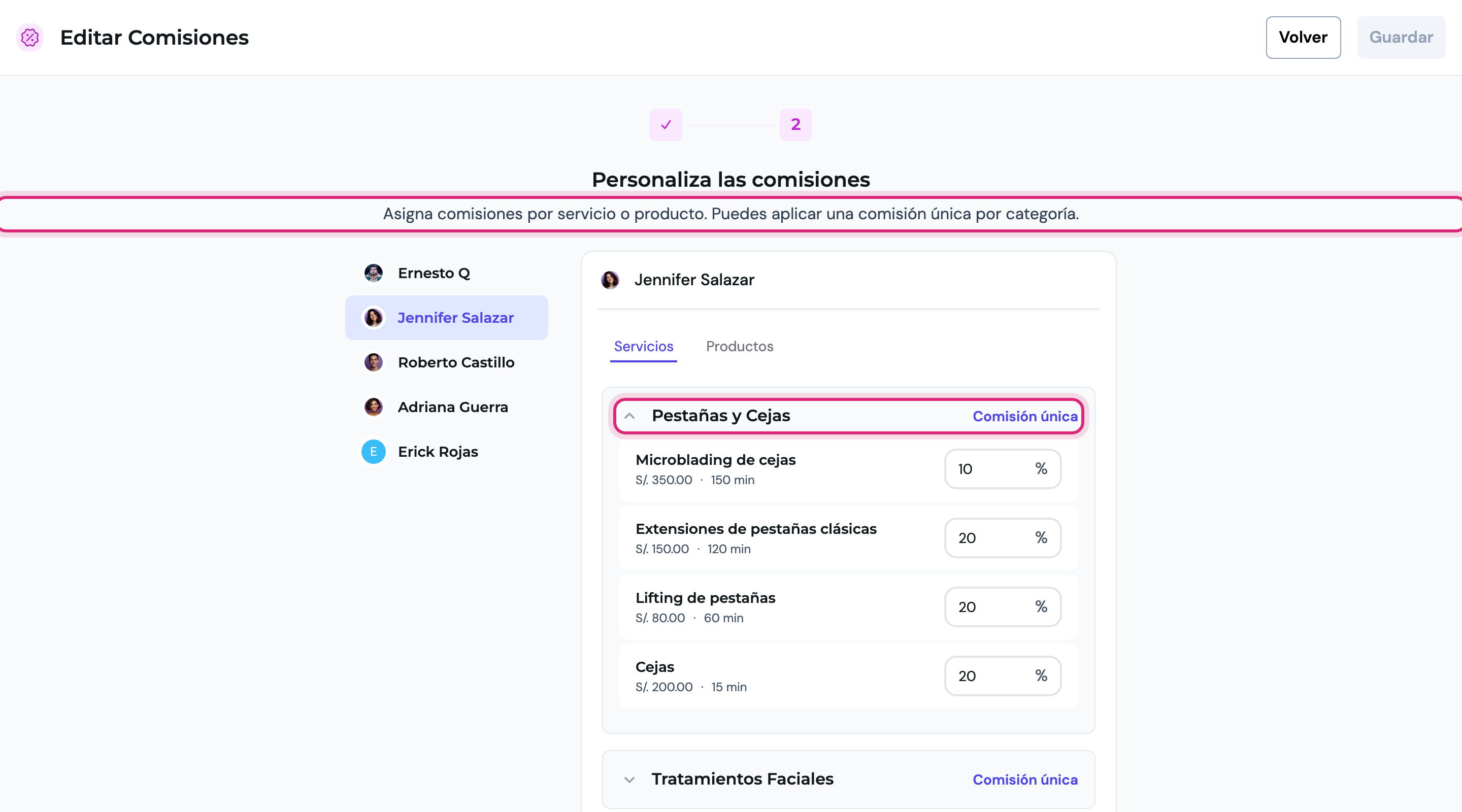Open the Servicios tab

pos(644,346)
